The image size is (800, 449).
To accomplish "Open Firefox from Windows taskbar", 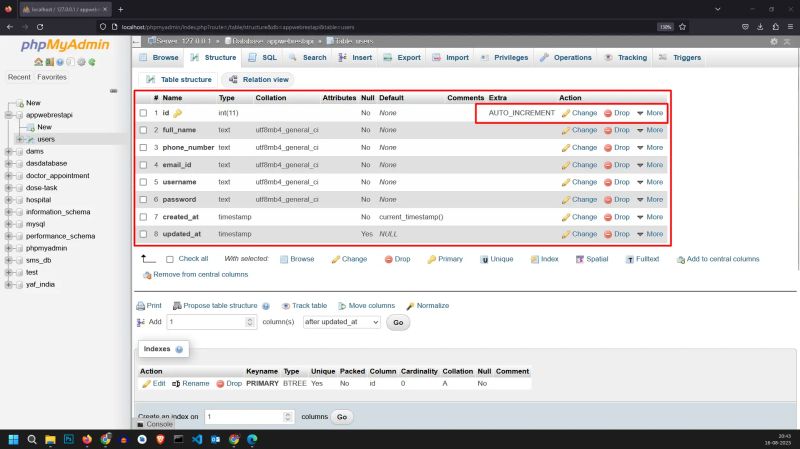I will (x=87, y=439).
